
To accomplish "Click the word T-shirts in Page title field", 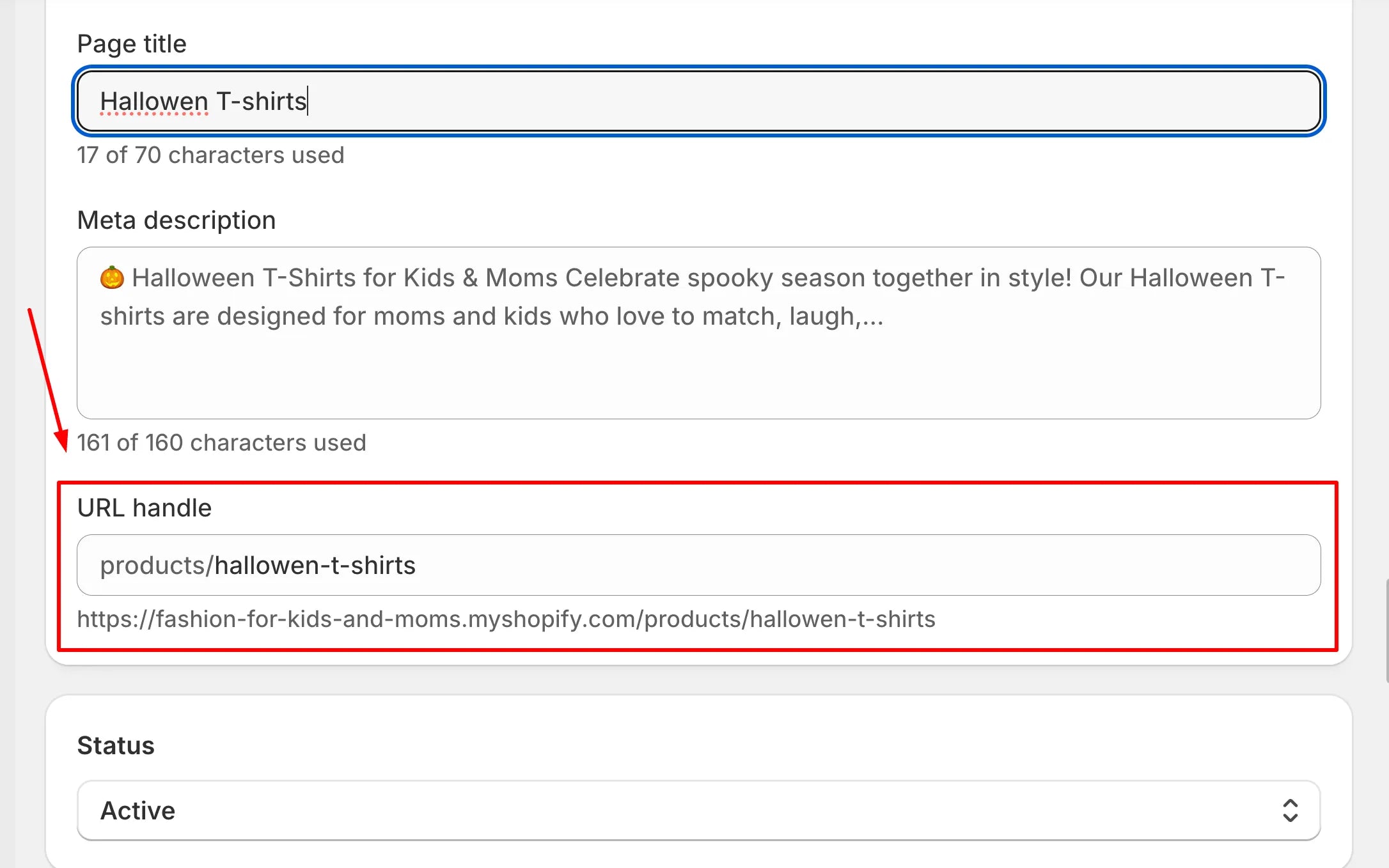I will pos(262,102).
